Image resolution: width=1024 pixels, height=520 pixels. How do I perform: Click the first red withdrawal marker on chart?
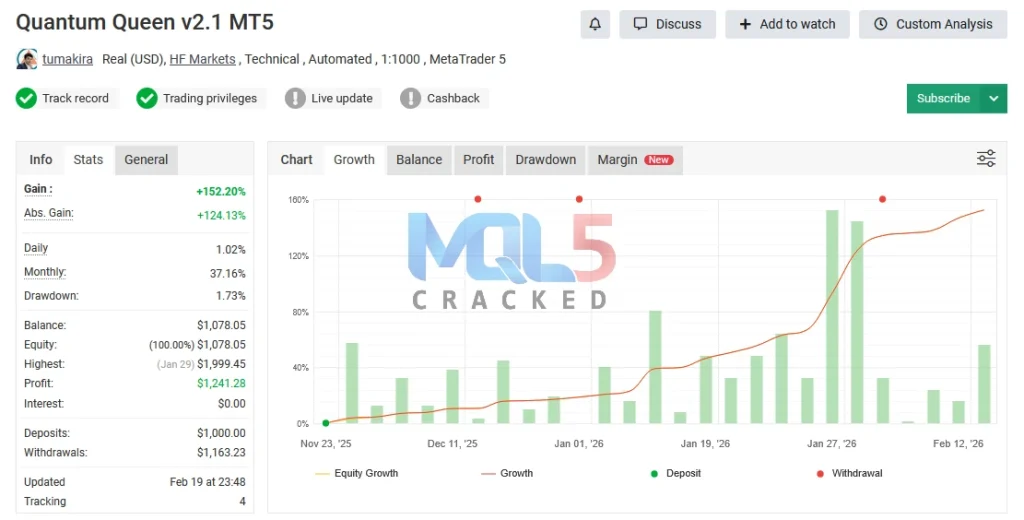tap(478, 199)
